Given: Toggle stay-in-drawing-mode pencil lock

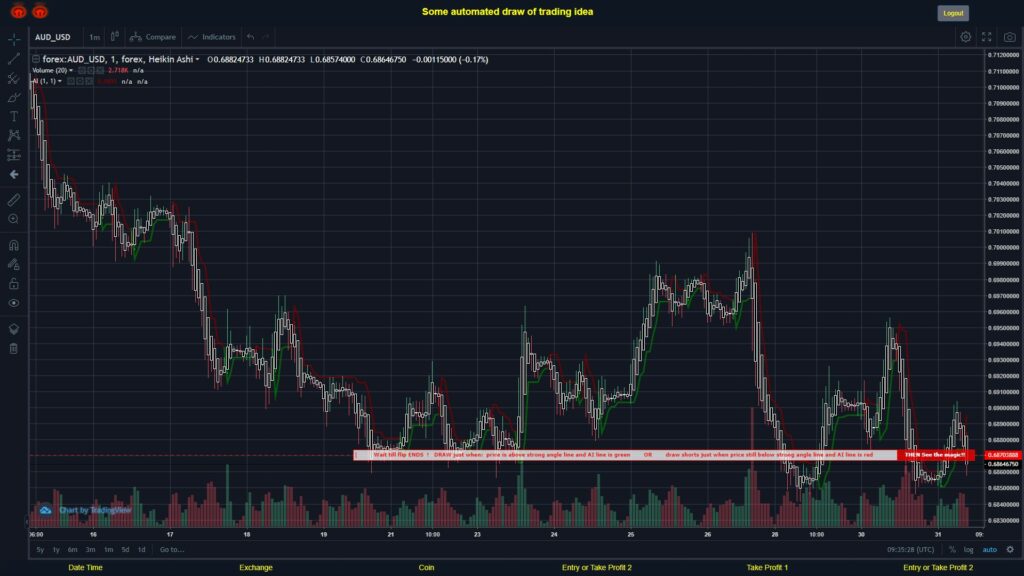Looking at the screenshot, I should pos(14,264).
